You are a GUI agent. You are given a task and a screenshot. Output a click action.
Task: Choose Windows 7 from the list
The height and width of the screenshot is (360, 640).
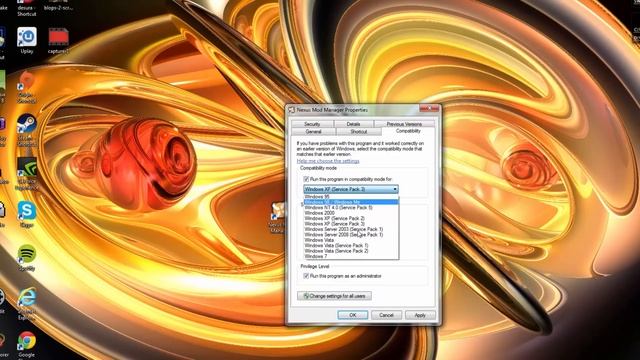pyautogui.click(x=351, y=256)
